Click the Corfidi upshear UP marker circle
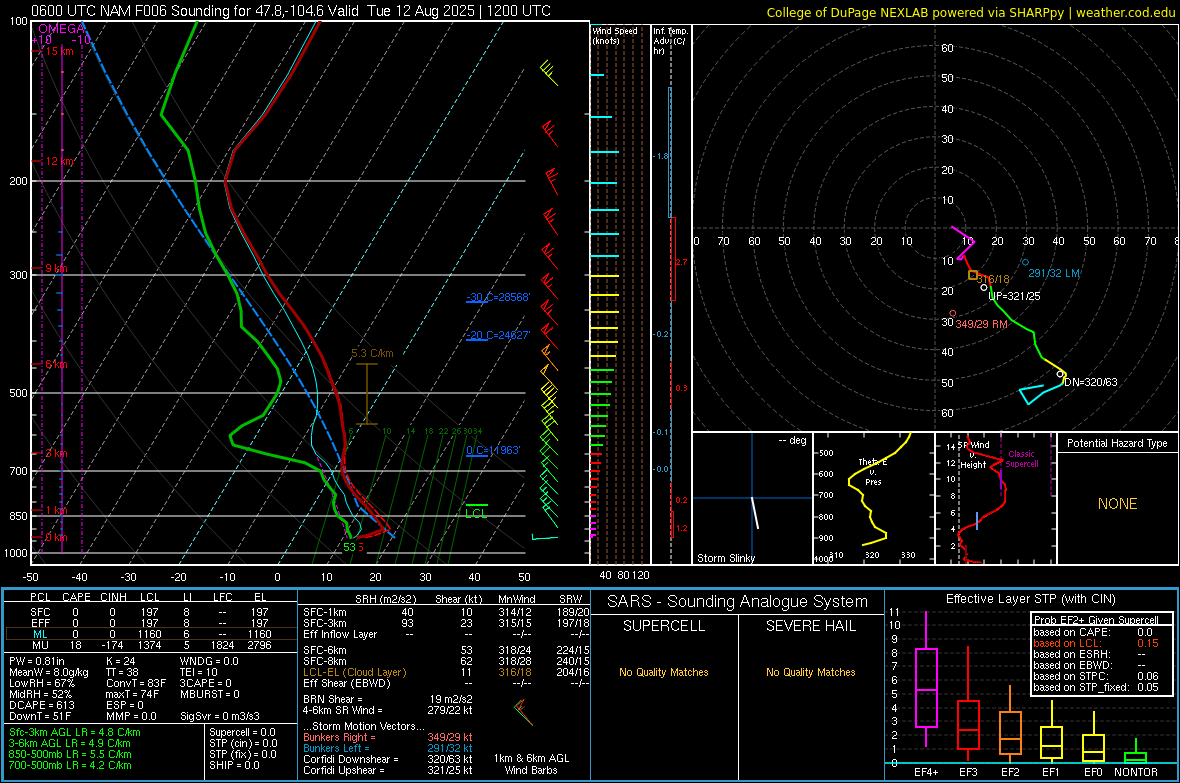The image size is (1180, 783). pos(984,288)
